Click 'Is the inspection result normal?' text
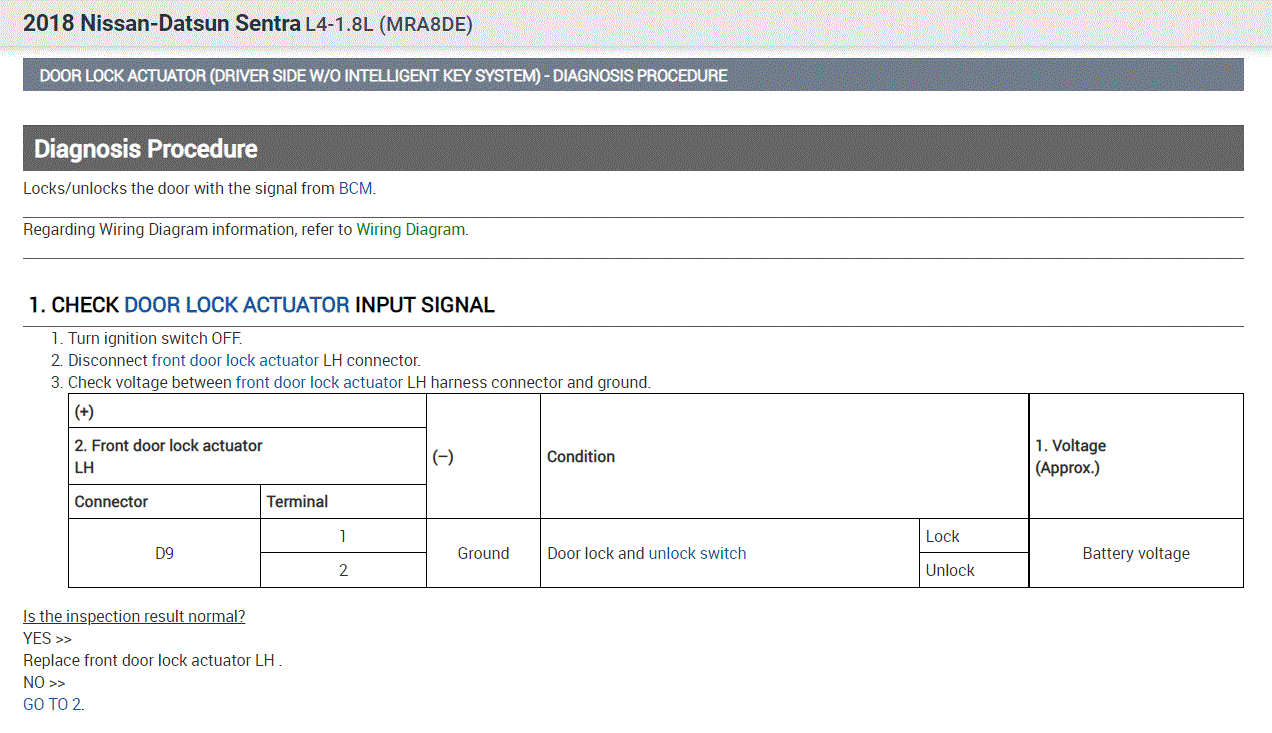The height and width of the screenshot is (733, 1272). pyautogui.click(x=134, y=616)
